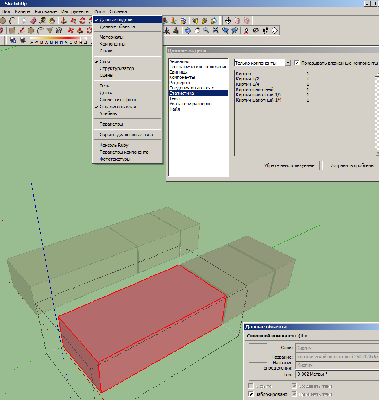Viewport: 379px width, 400px height.
Task: Choose 'Консоль Ruby' menu entry
Action: (x=127, y=145)
